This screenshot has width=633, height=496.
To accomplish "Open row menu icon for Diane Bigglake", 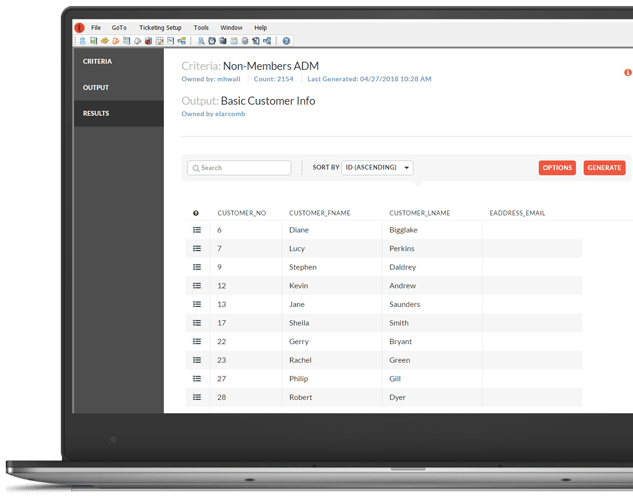I will click(x=197, y=230).
